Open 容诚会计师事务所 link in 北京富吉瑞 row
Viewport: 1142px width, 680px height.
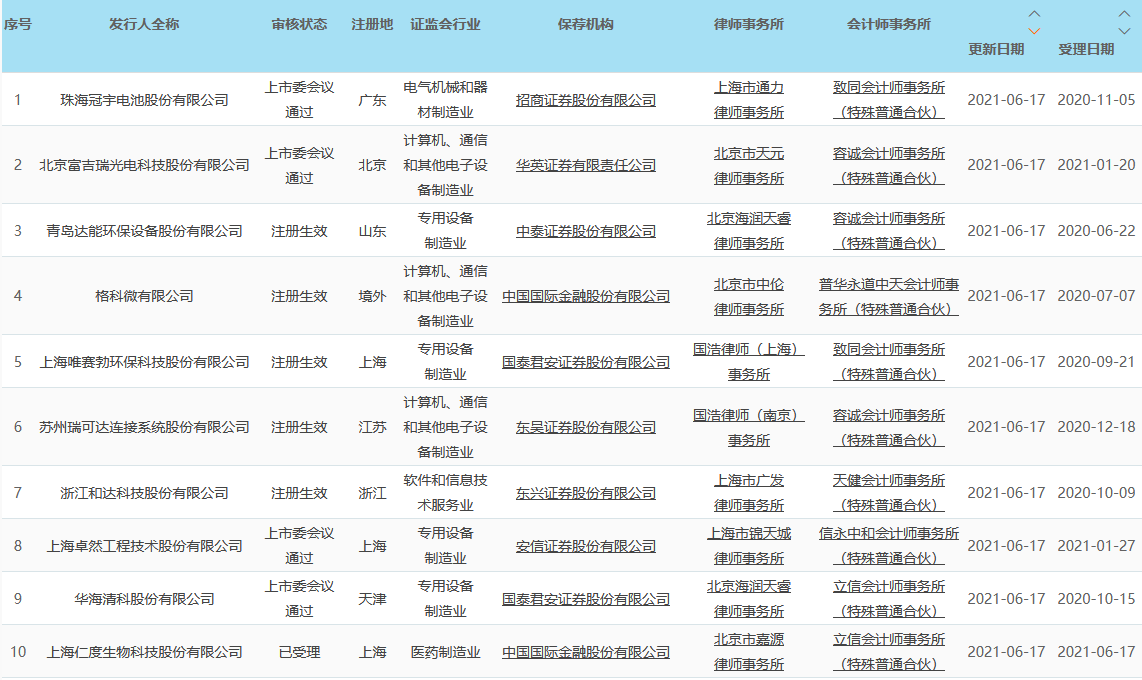click(x=889, y=166)
